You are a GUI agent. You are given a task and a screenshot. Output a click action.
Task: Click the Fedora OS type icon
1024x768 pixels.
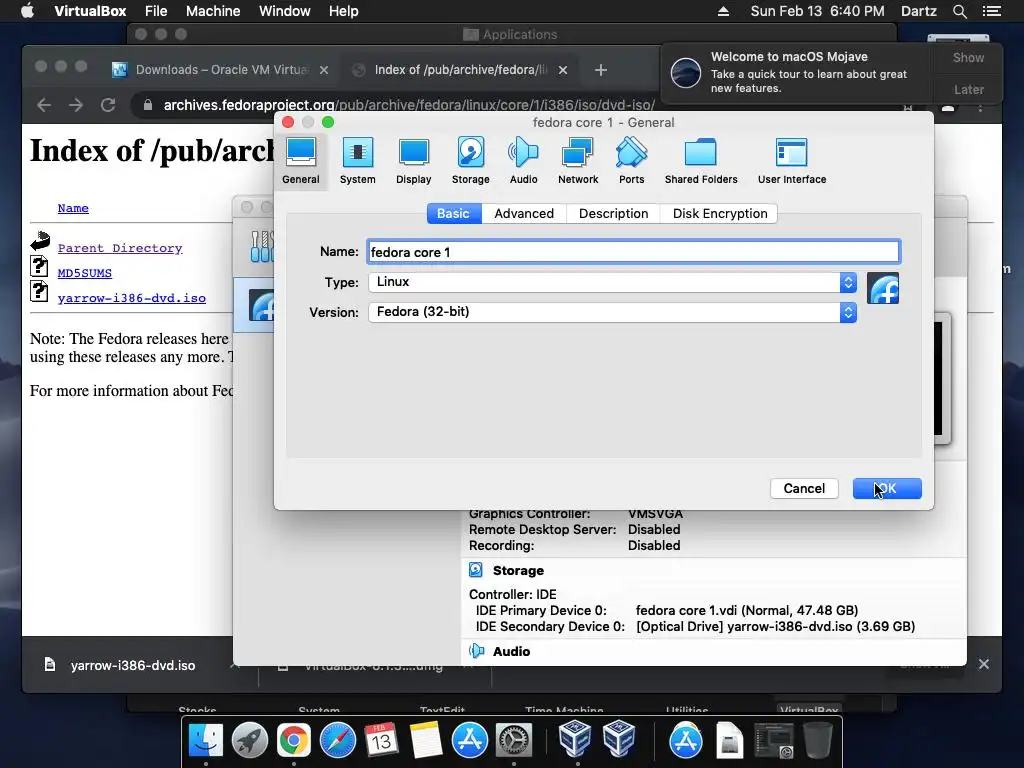pos(883,289)
